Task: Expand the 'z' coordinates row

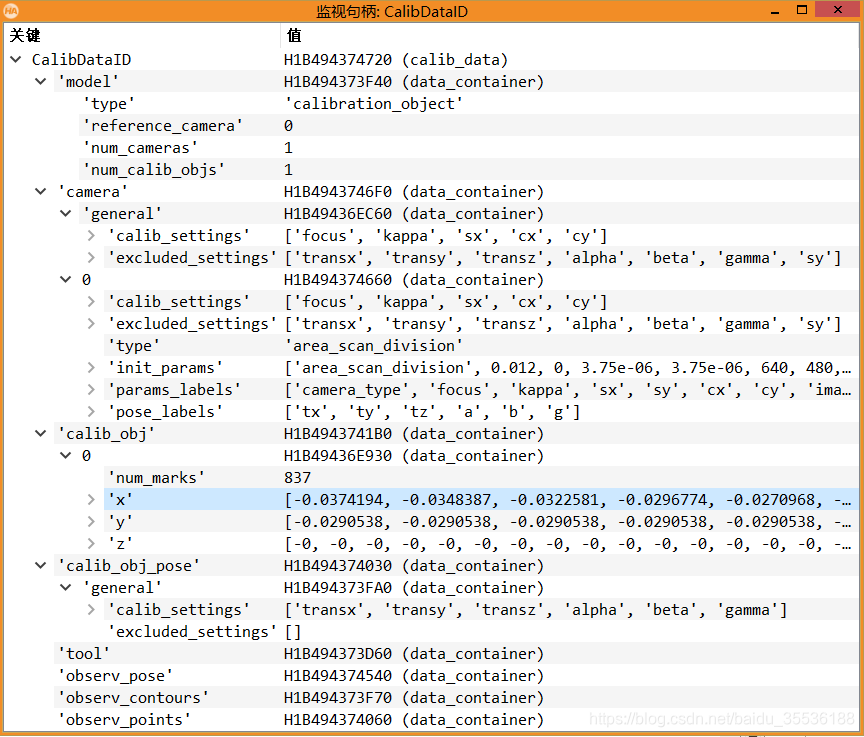Action: (x=91, y=544)
